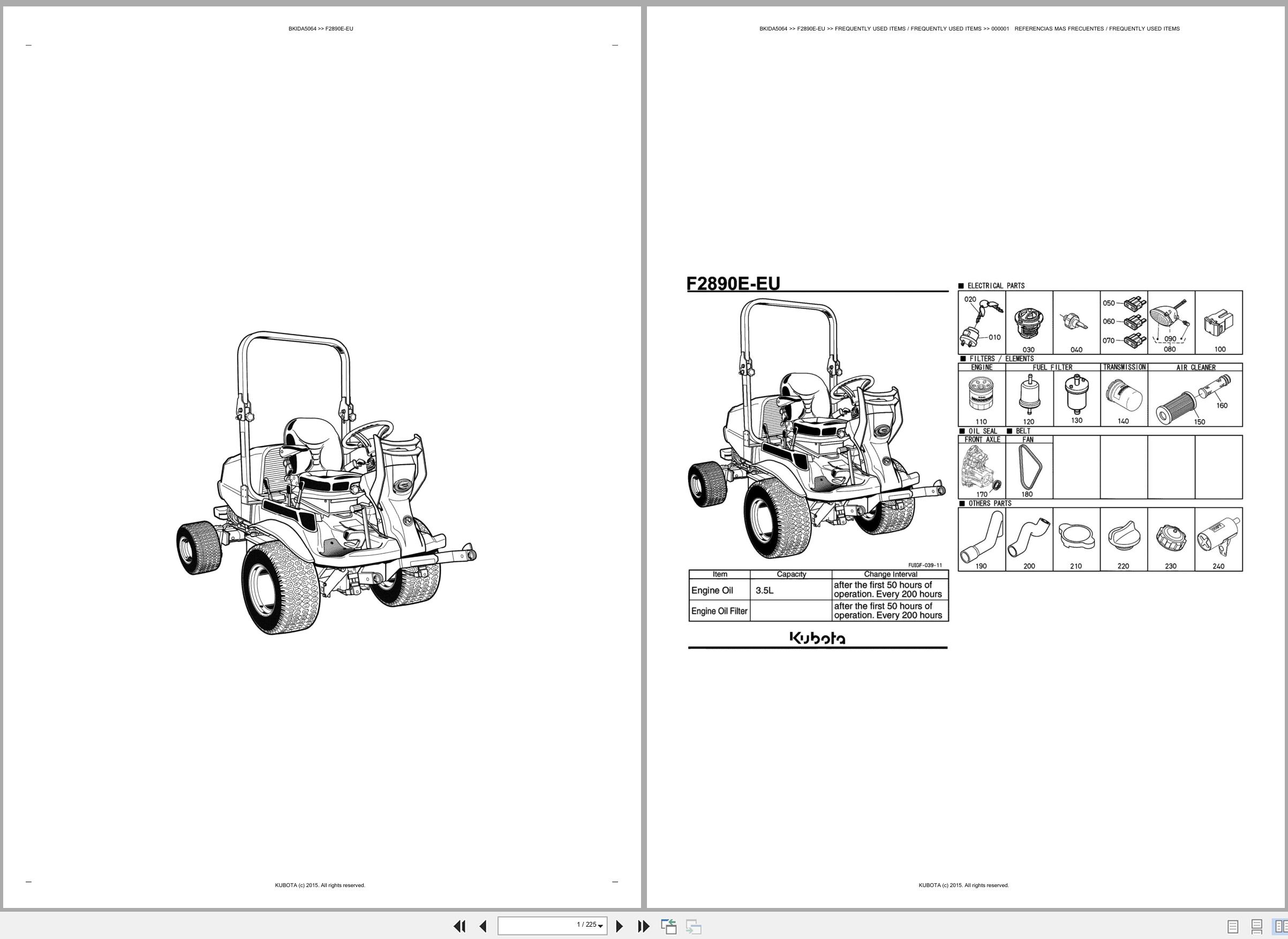
Task: Go to the previous page
Action: 483,926
